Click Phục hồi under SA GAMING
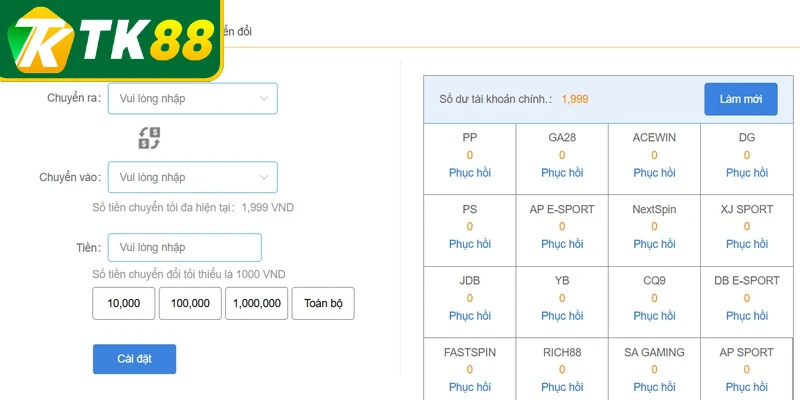 pyautogui.click(x=654, y=387)
